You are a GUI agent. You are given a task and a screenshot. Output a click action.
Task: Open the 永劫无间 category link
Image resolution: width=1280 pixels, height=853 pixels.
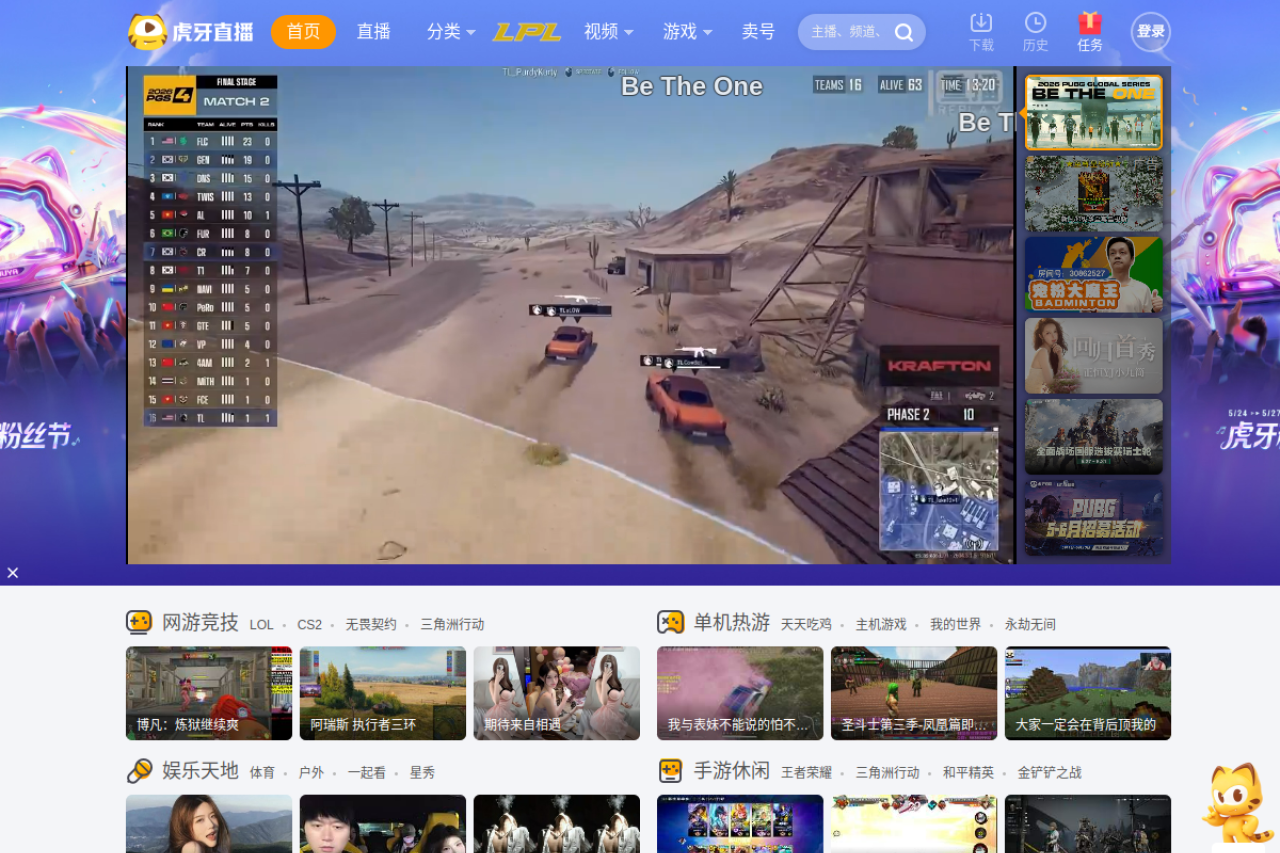[1031, 625]
